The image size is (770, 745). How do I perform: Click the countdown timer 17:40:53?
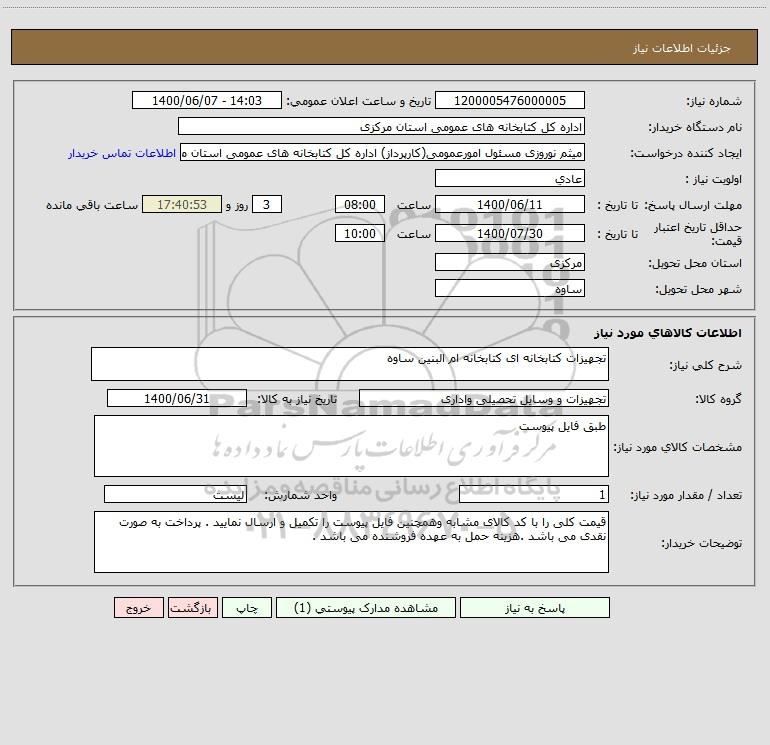(x=182, y=204)
